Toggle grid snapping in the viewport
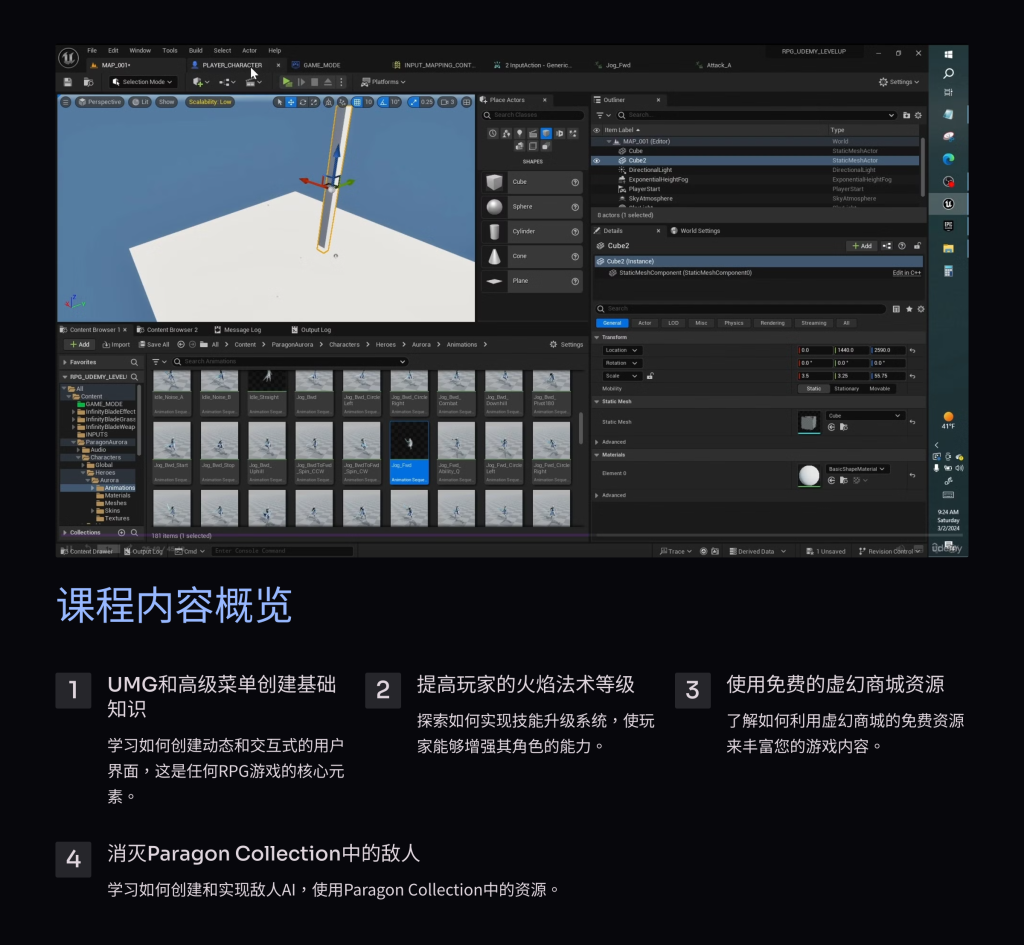 [x=357, y=102]
